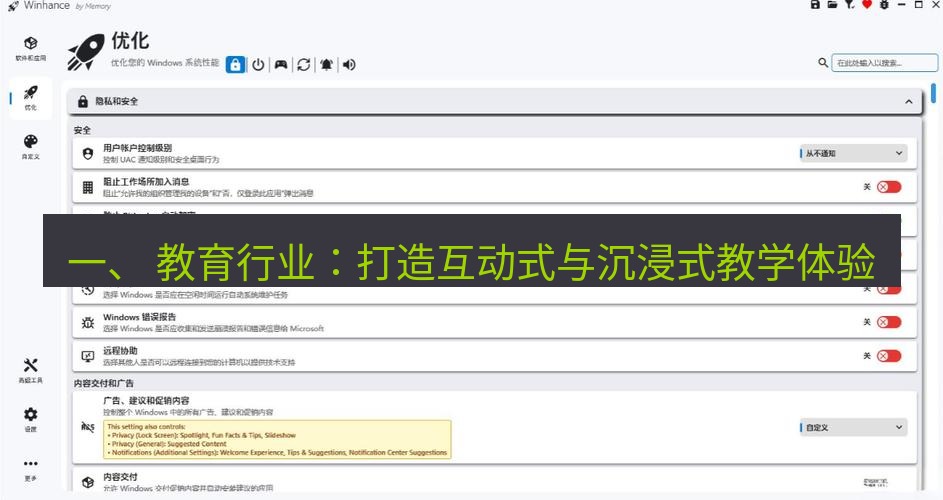This screenshot has width=943, height=500.
Task: Click the red heart donate icon
Action: pyautogui.click(x=867, y=4)
